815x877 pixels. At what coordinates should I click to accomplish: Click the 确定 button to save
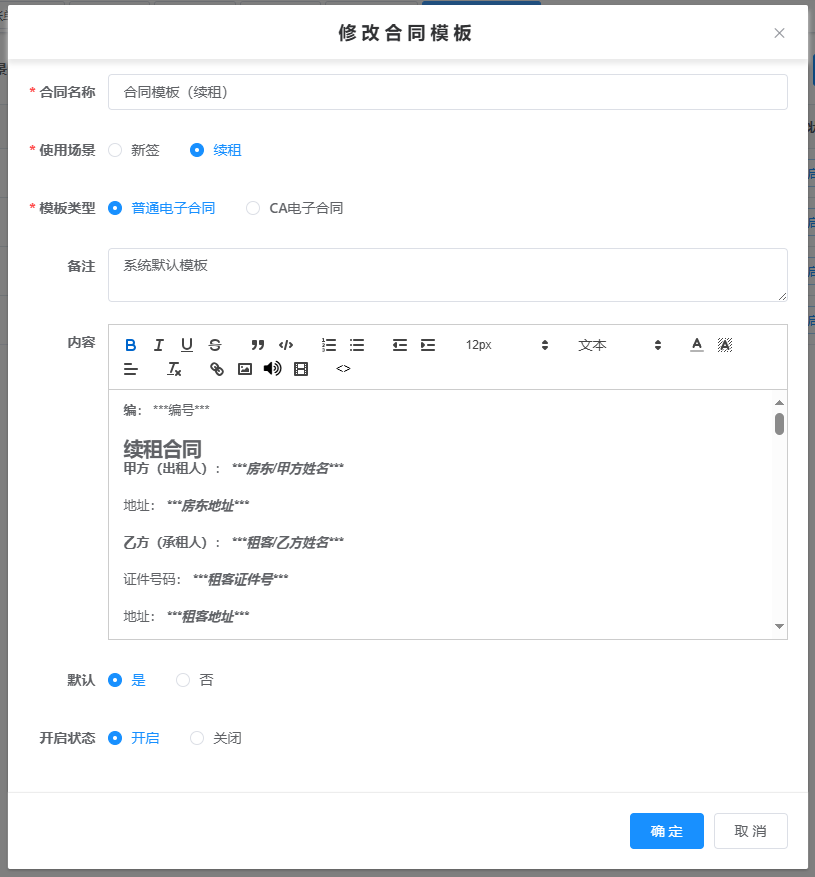tap(666, 831)
